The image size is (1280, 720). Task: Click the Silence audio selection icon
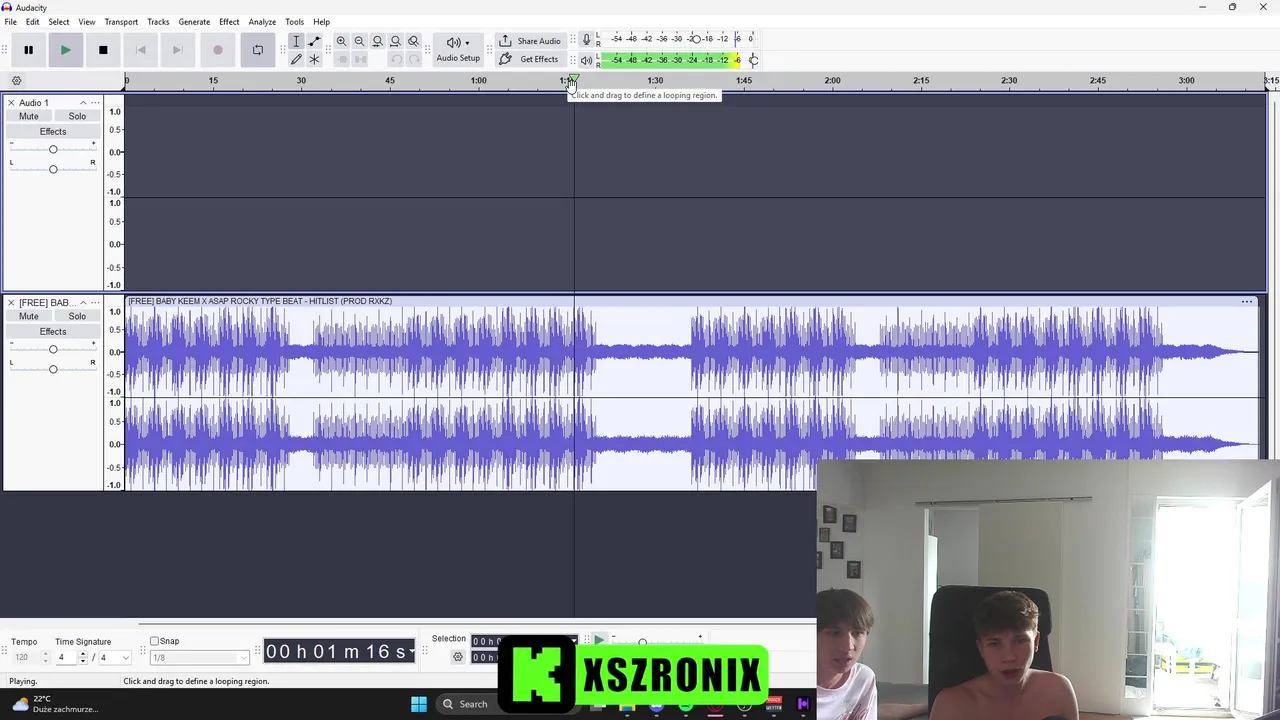pyautogui.click(x=359, y=59)
